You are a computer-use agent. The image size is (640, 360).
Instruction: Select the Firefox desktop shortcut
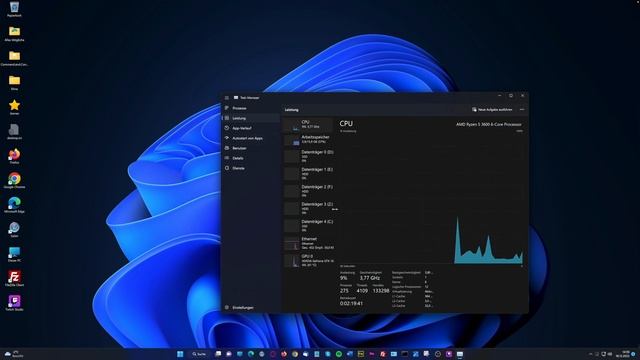coord(14,156)
